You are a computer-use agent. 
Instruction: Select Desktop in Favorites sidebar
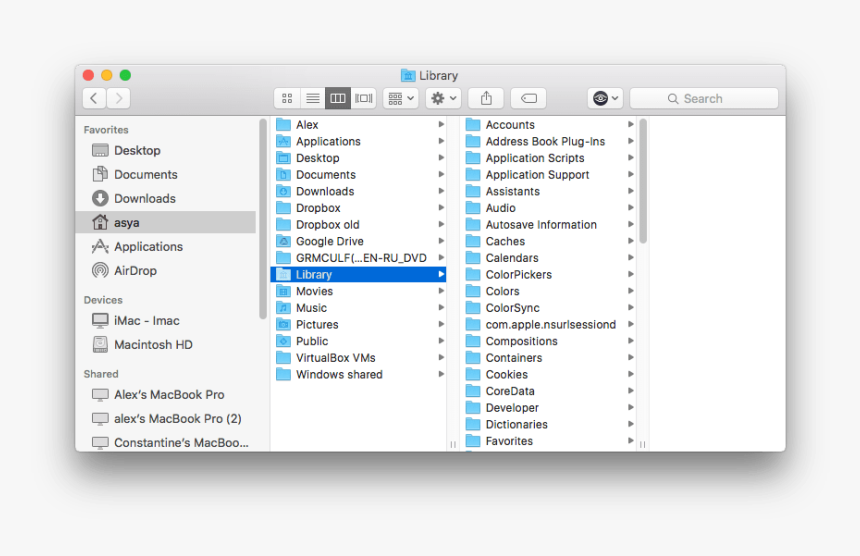166,150
